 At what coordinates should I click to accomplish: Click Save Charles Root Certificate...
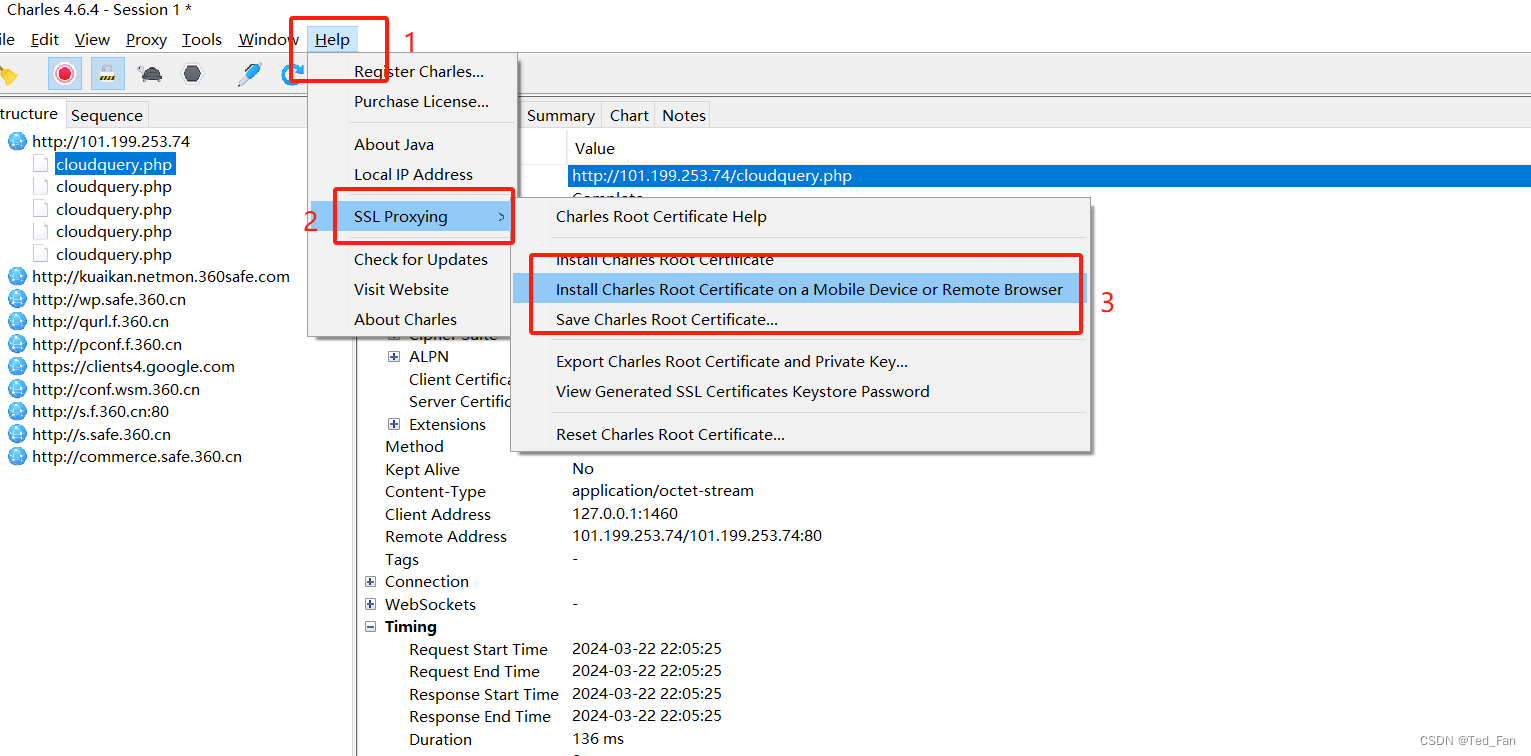coord(800,319)
